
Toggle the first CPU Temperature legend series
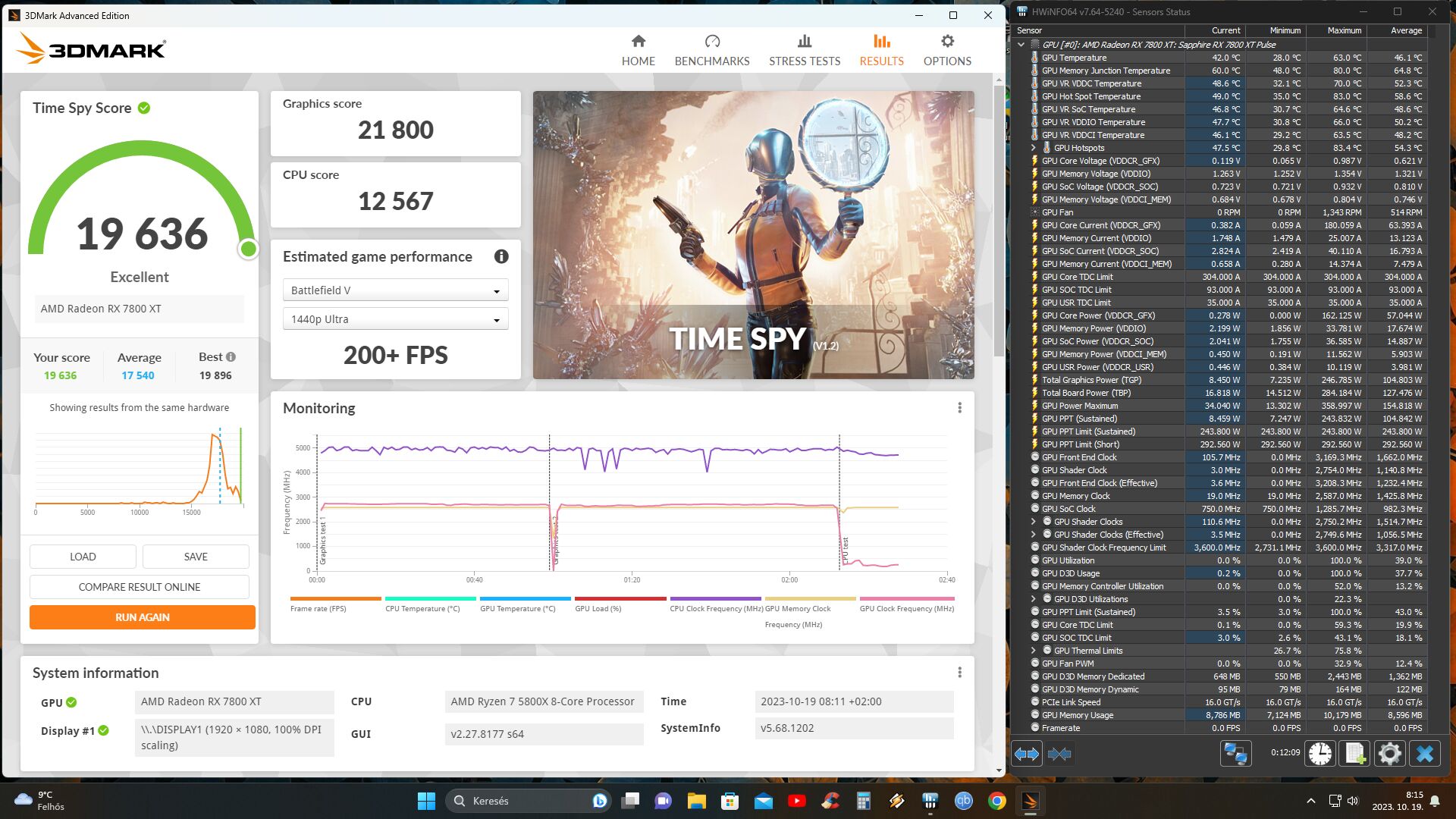[430, 604]
